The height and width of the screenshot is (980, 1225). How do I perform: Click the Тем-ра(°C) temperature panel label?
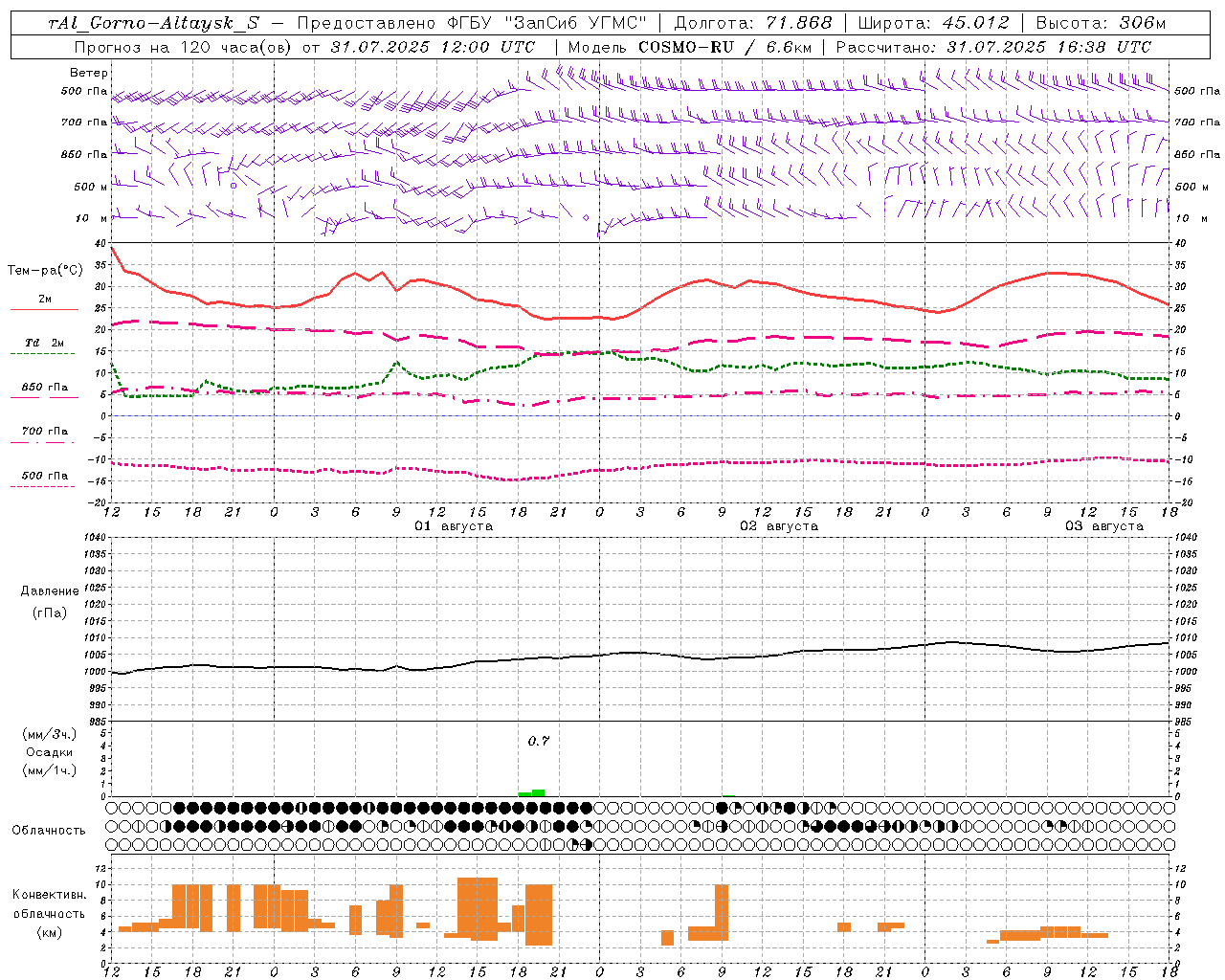tap(45, 271)
